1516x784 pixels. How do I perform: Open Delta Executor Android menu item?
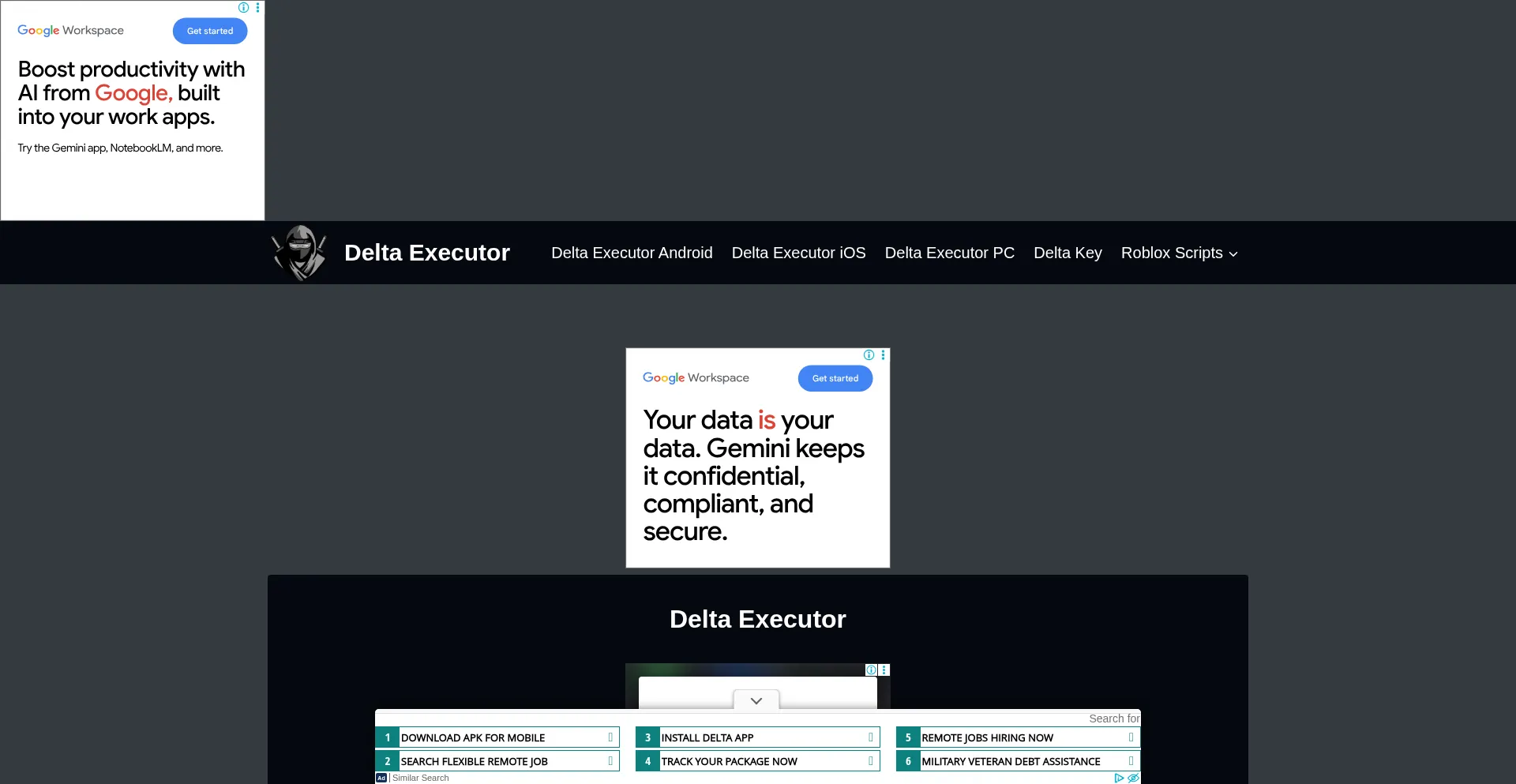[632, 253]
